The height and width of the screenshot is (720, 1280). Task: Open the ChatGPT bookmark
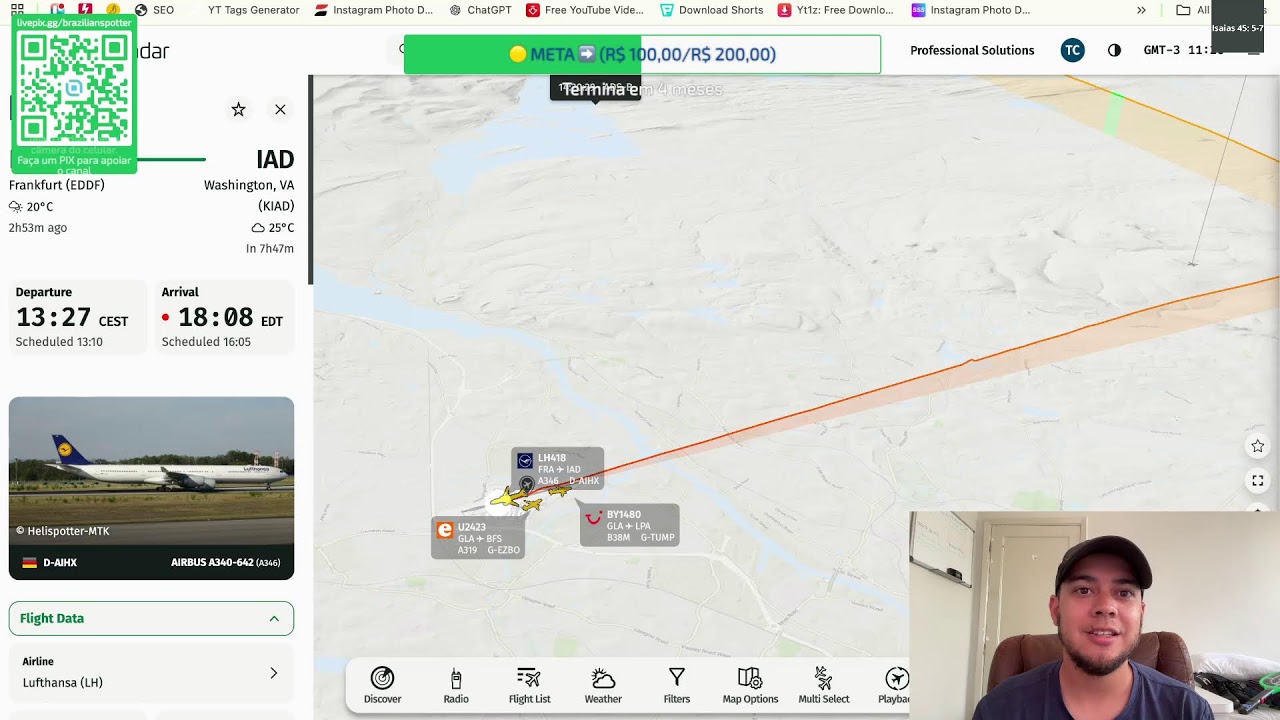(480, 10)
